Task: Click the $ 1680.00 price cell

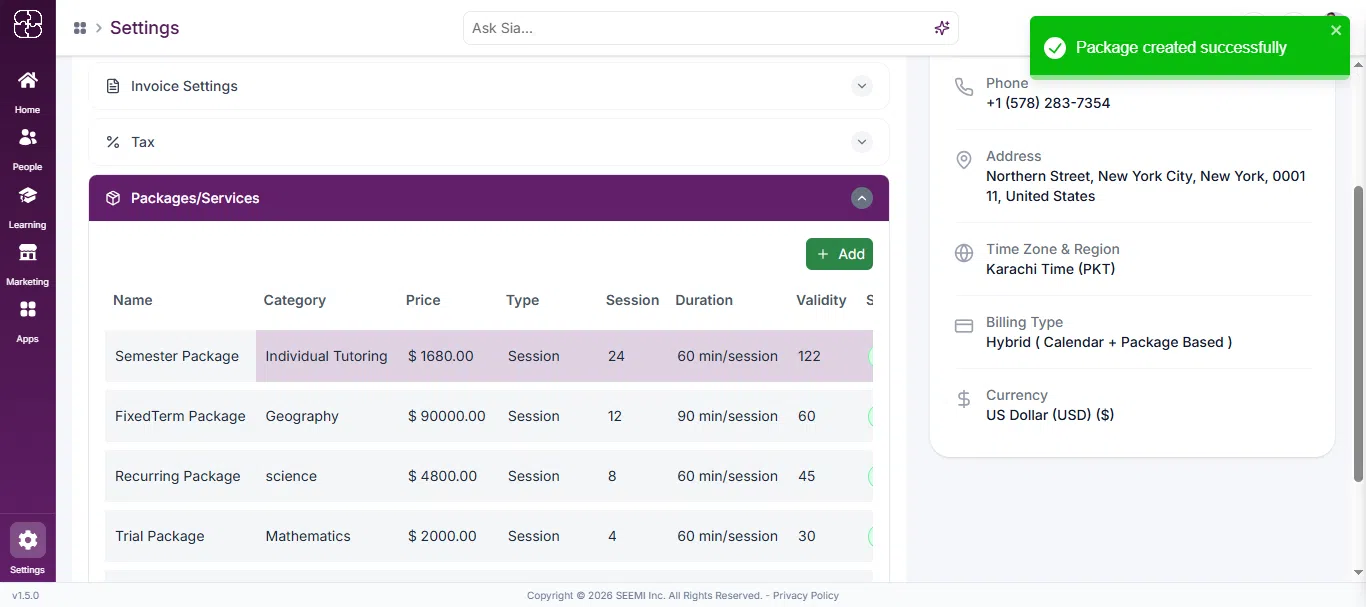Action: pyautogui.click(x=441, y=356)
